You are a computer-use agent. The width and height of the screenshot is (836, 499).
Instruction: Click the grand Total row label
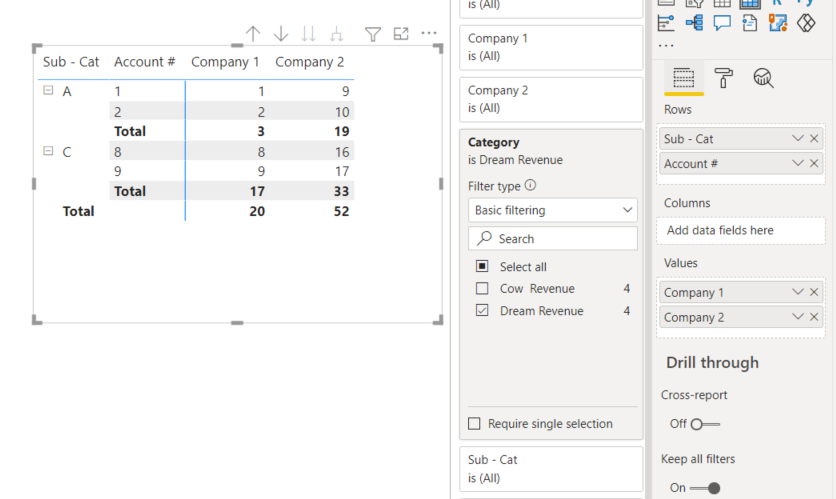78,211
